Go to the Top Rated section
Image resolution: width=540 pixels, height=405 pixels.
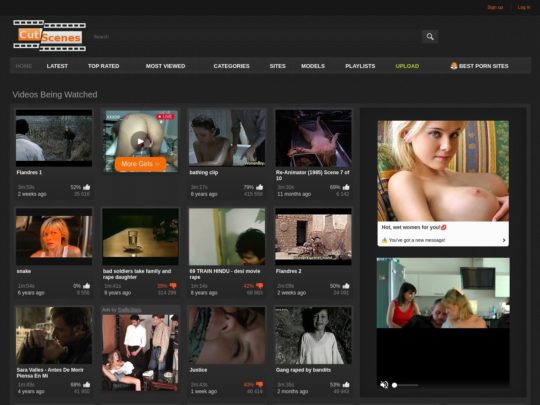(x=103, y=66)
